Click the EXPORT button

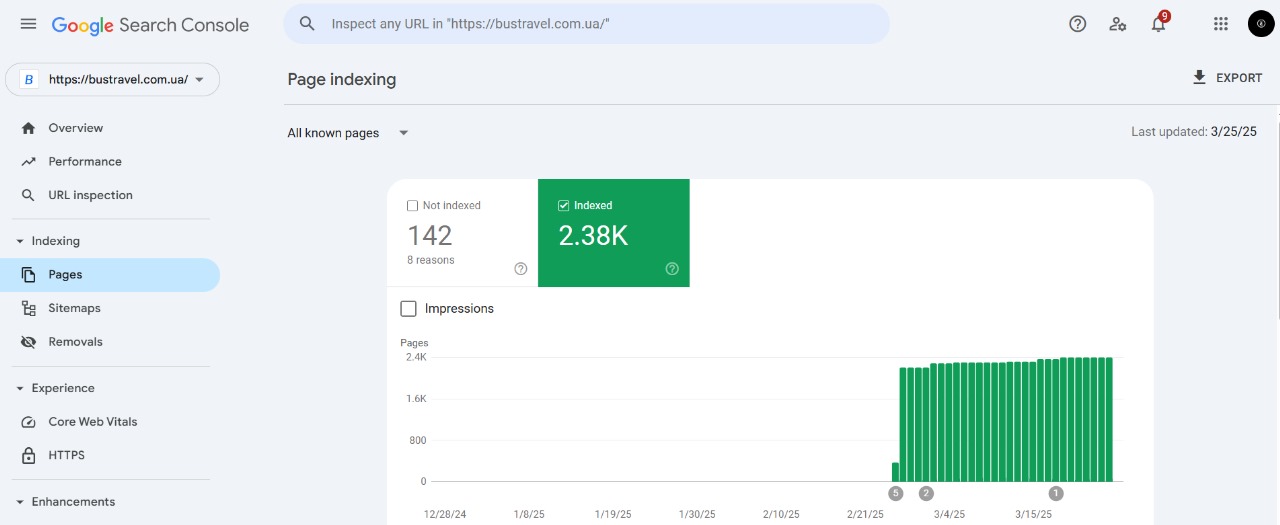coord(1227,78)
